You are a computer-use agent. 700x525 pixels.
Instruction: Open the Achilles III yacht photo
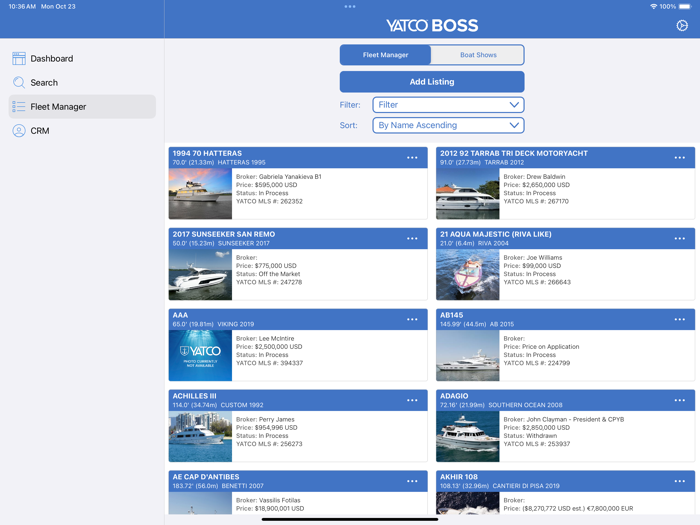[x=200, y=436]
